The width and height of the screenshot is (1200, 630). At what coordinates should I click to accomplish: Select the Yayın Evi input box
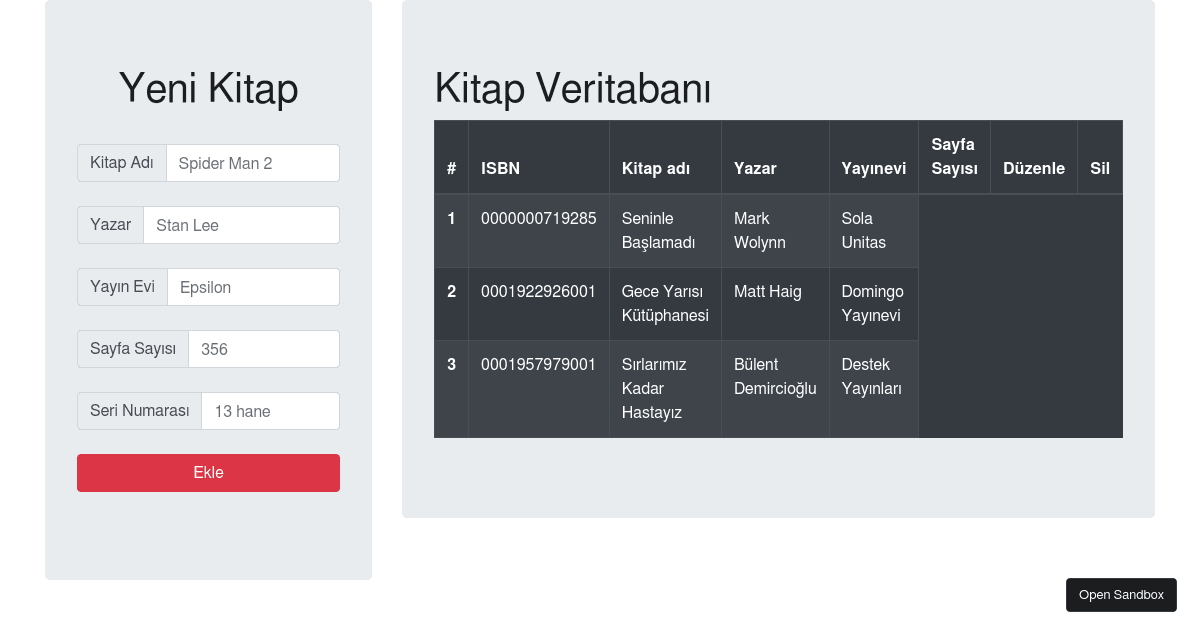[x=253, y=287]
